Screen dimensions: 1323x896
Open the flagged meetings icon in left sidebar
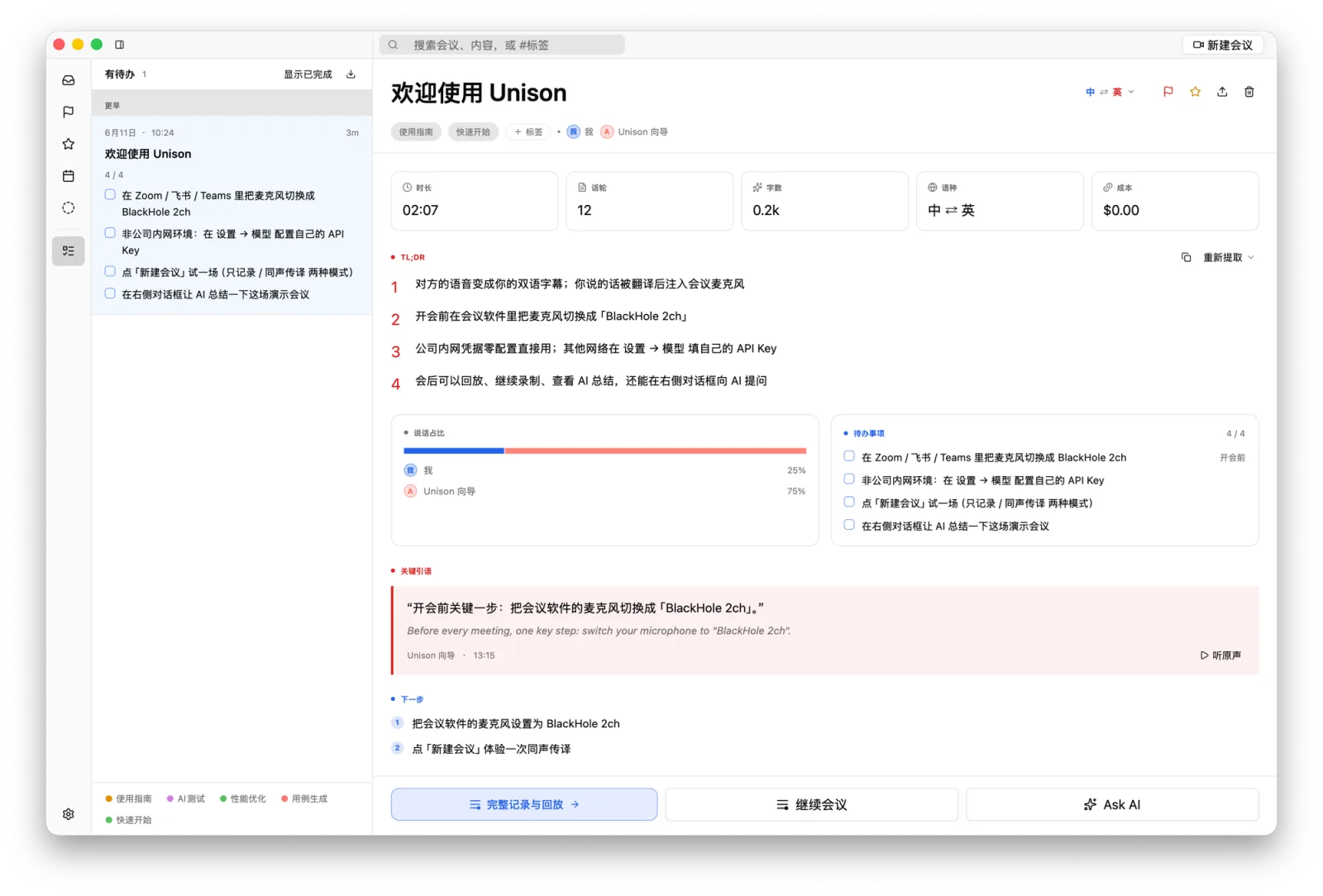pyautogui.click(x=69, y=112)
